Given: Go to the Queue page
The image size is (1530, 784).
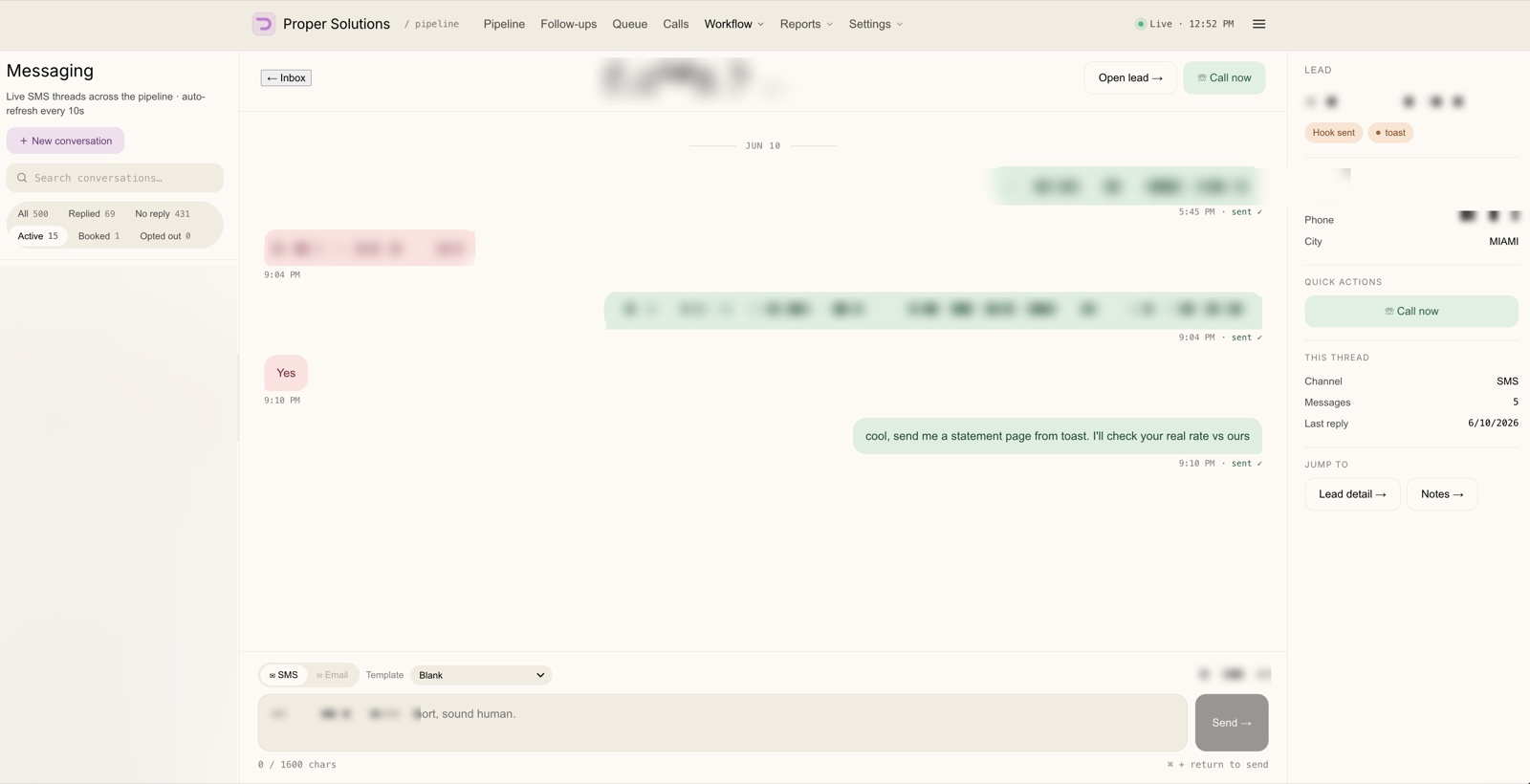Looking at the screenshot, I should click(629, 24).
